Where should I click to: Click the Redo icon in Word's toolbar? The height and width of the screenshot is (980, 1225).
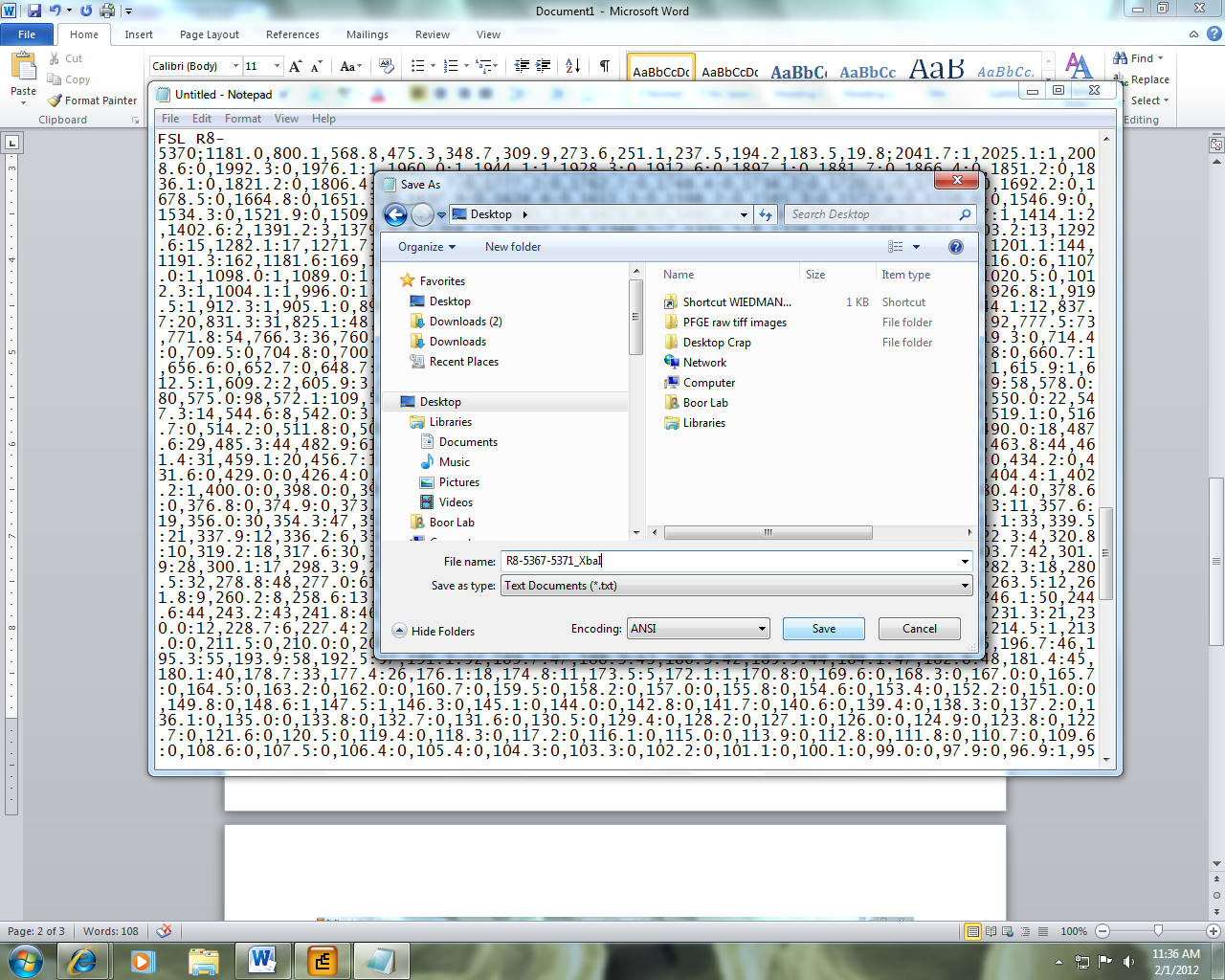point(86,11)
